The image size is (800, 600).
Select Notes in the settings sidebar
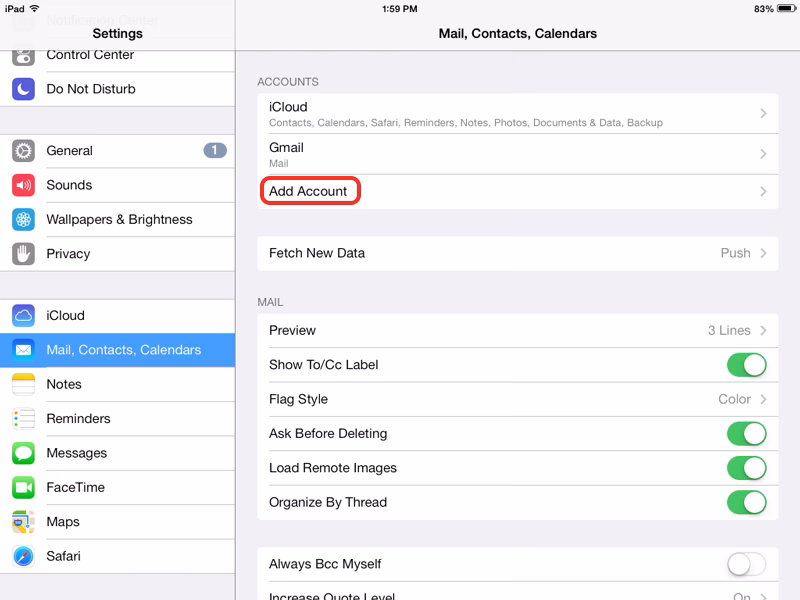tap(64, 385)
